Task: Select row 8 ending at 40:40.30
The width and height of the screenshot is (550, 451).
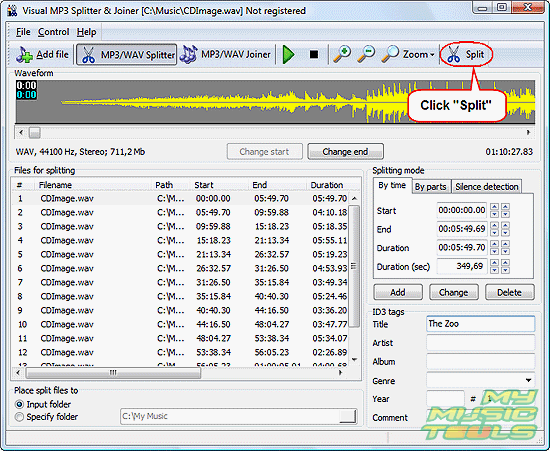Action: 181,296
